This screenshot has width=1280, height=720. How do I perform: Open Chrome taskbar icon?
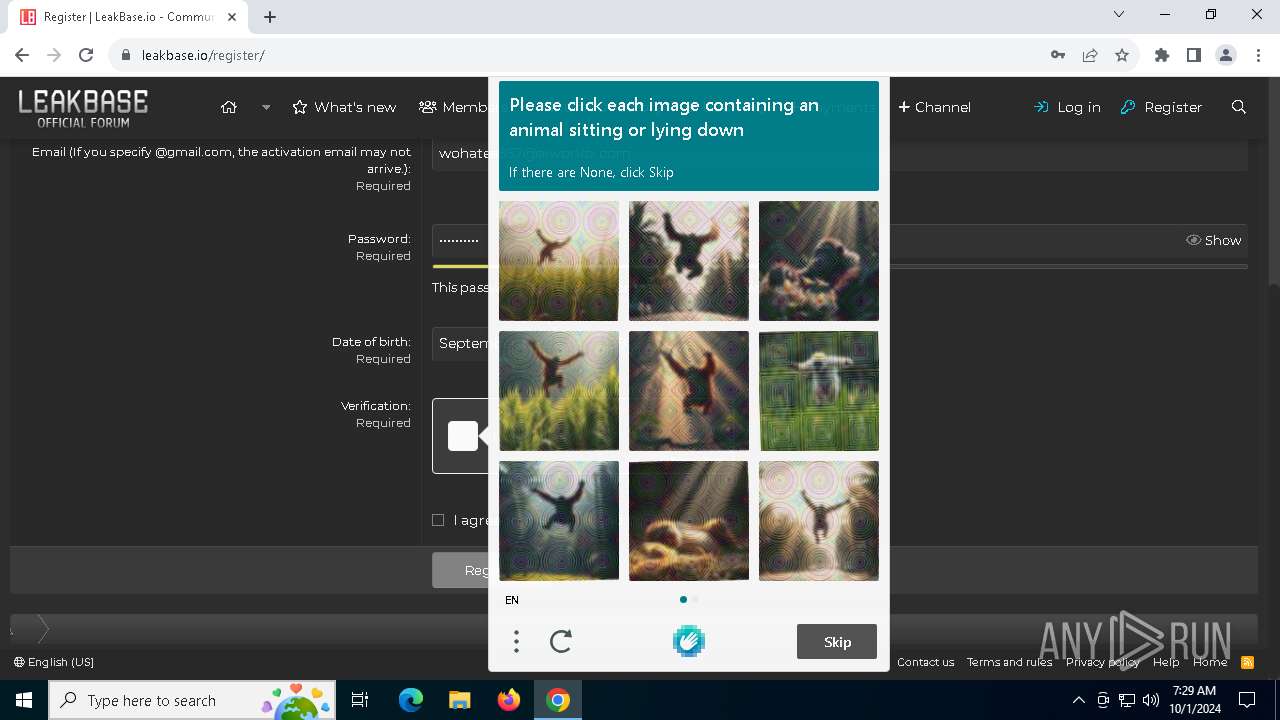pos(558,700)
